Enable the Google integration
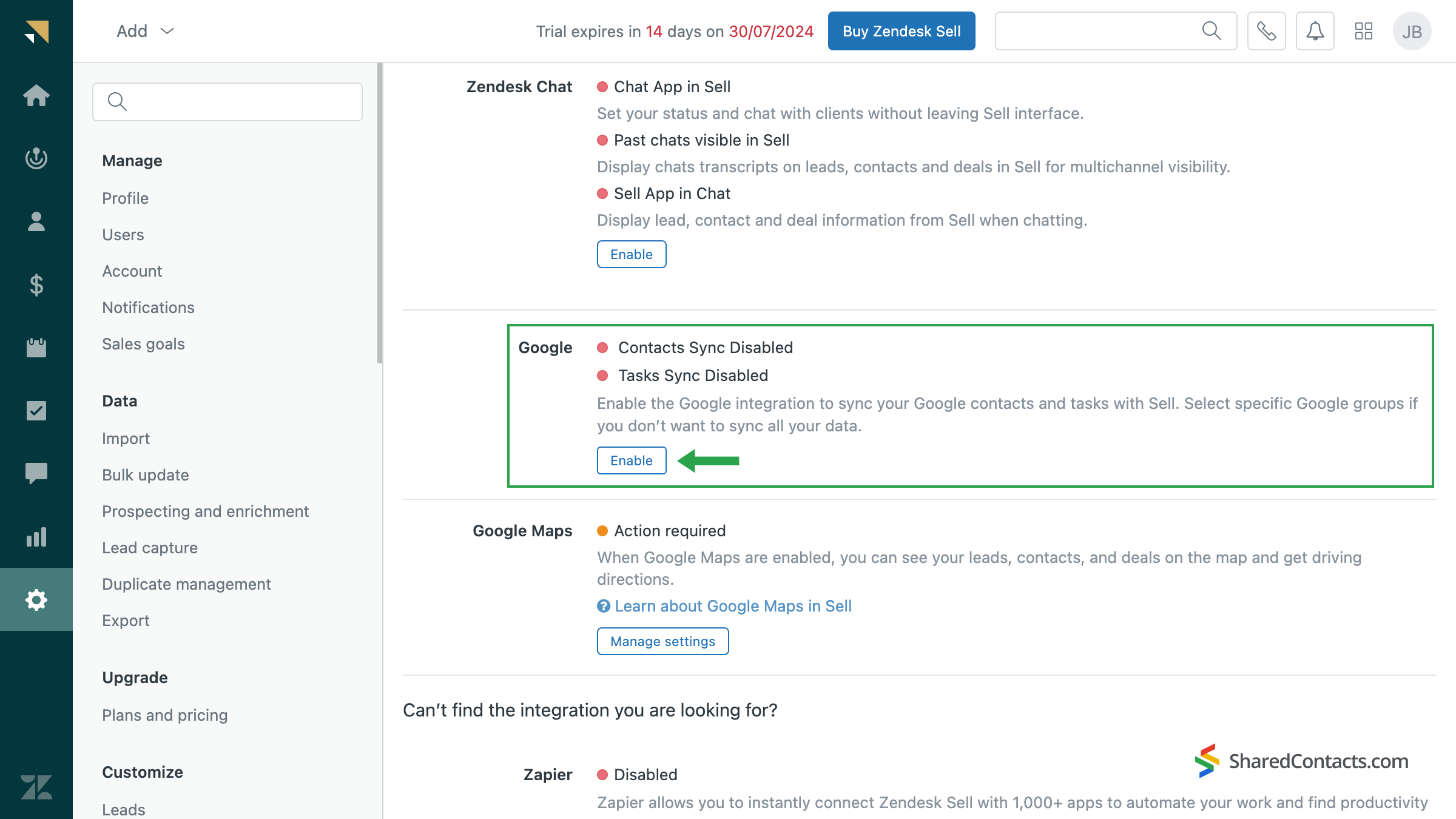Viewport: 1456px width, 819px height. pyautogui.click(x=632, y=460)
